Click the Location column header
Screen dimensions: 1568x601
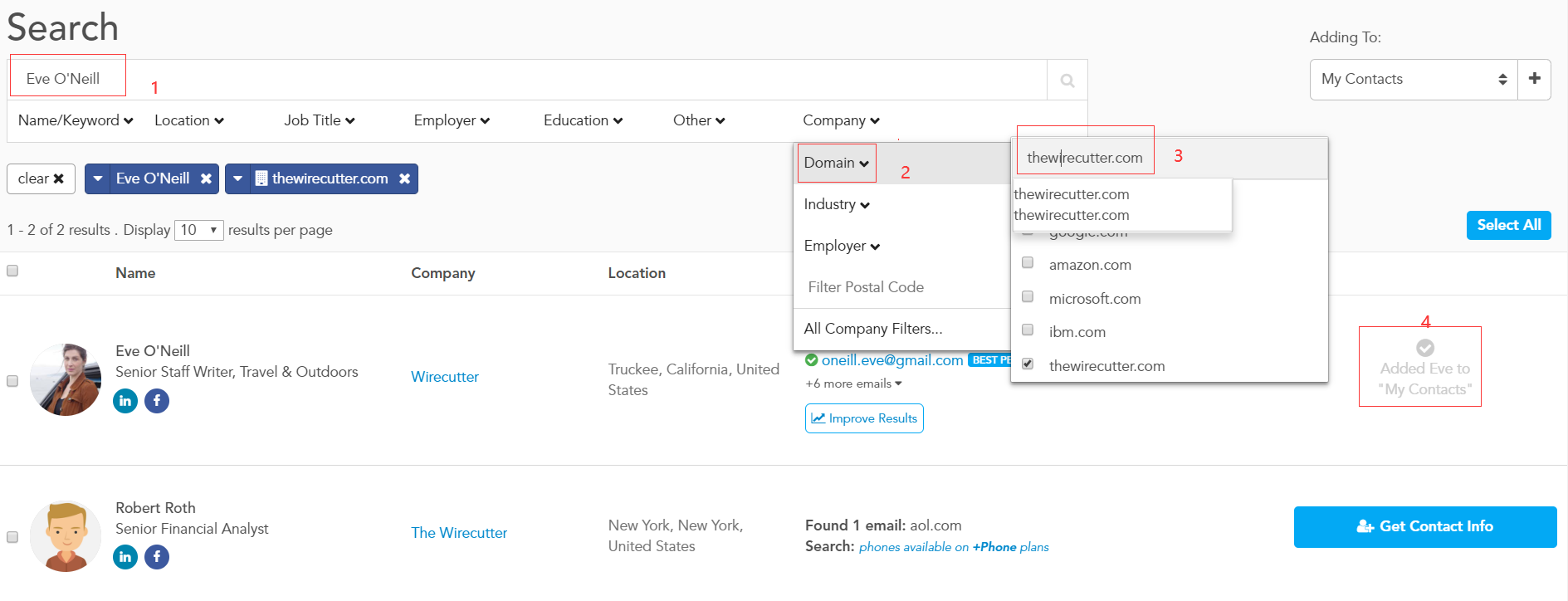click(x=637, y=273)
